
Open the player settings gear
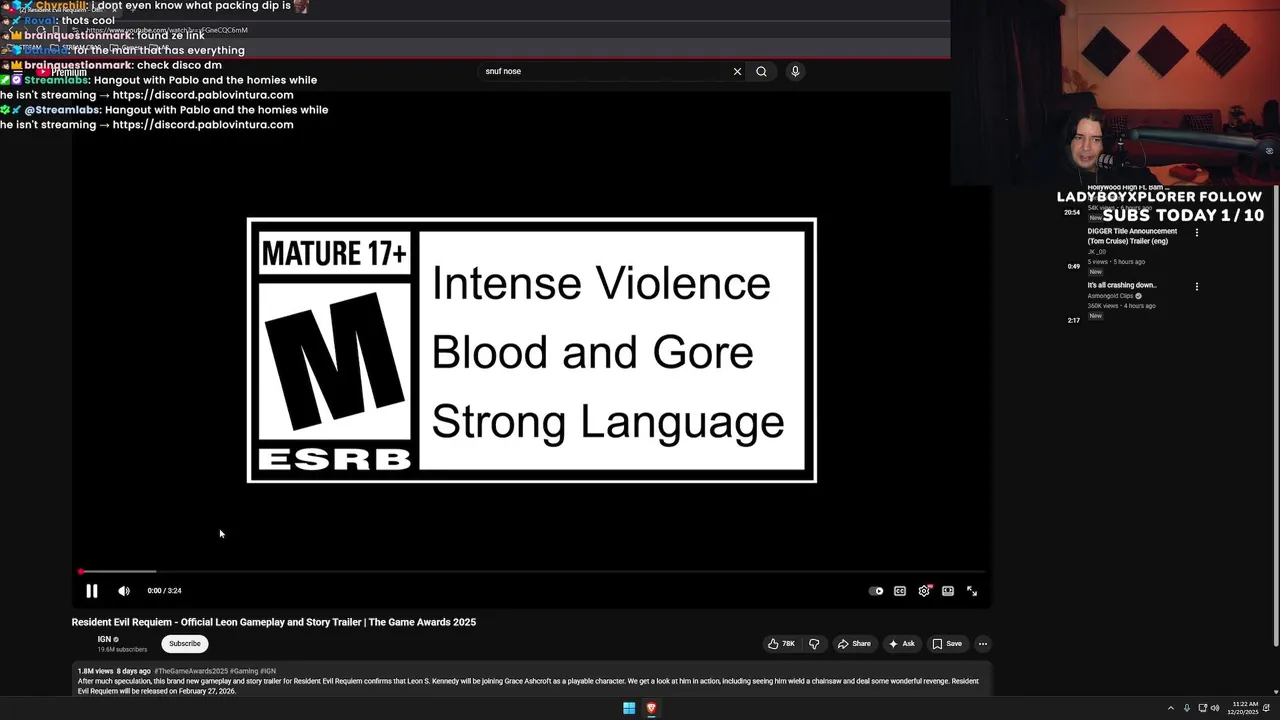tap(924, 591)
